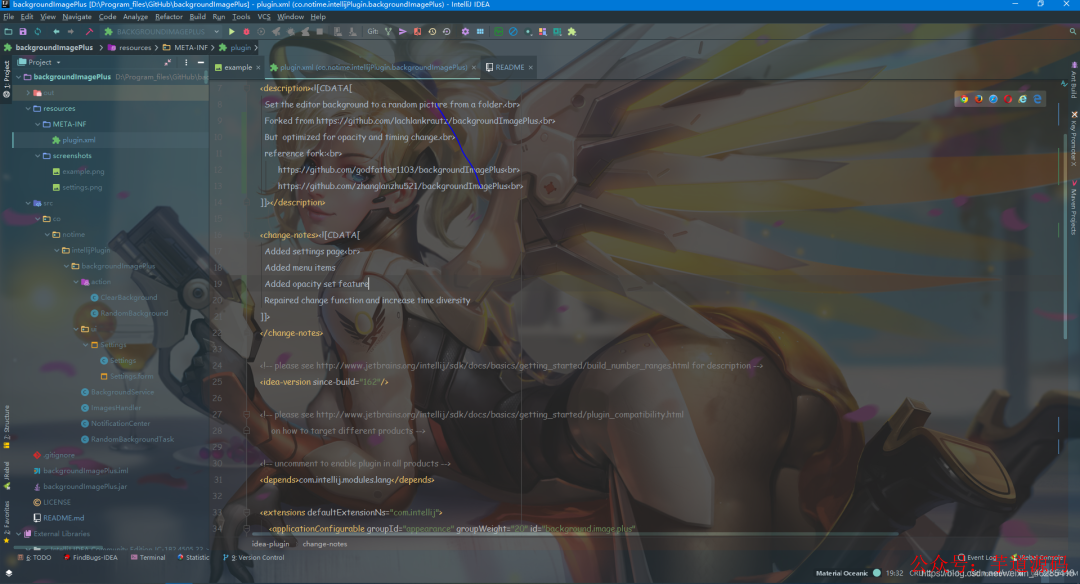Screen dimensions: 1080x584
Task: Run the BACKGROUNDIMAGEPLUS configuration
Action: pyautogui.click(x=232, y=31)
